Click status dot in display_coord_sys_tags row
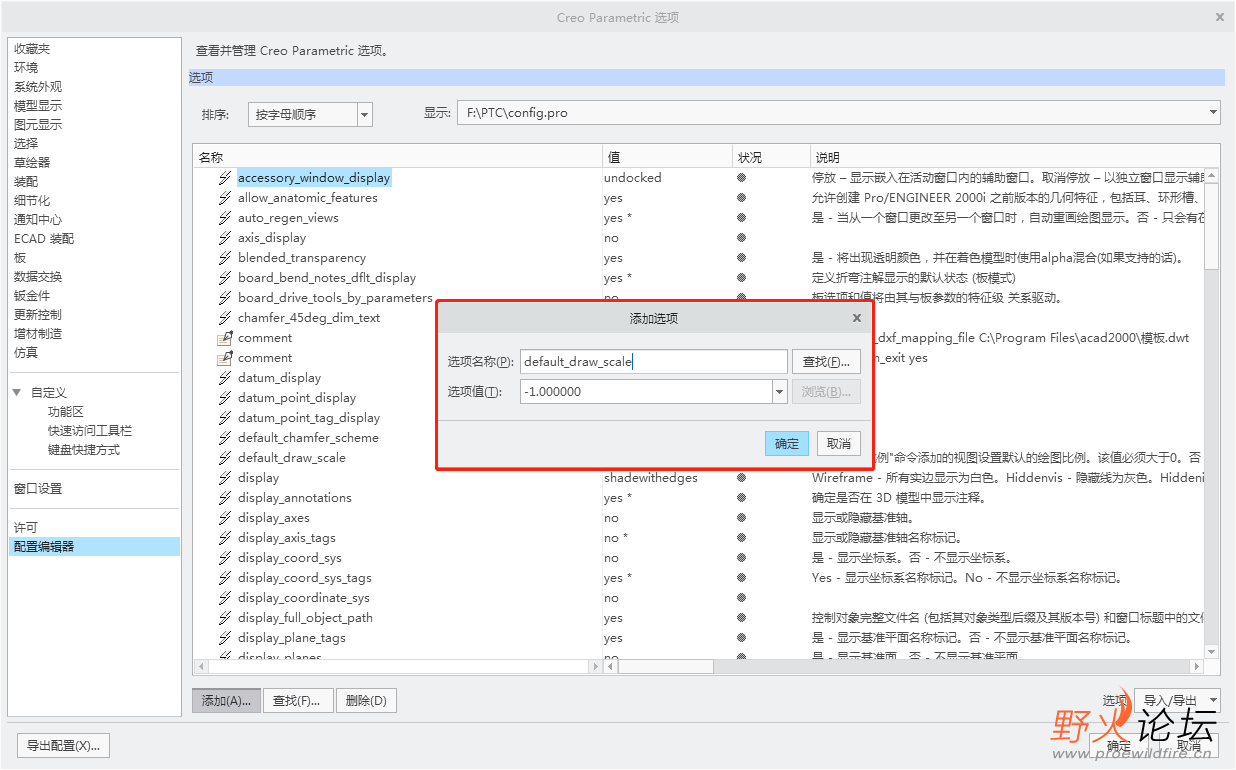 pos(741,578)
